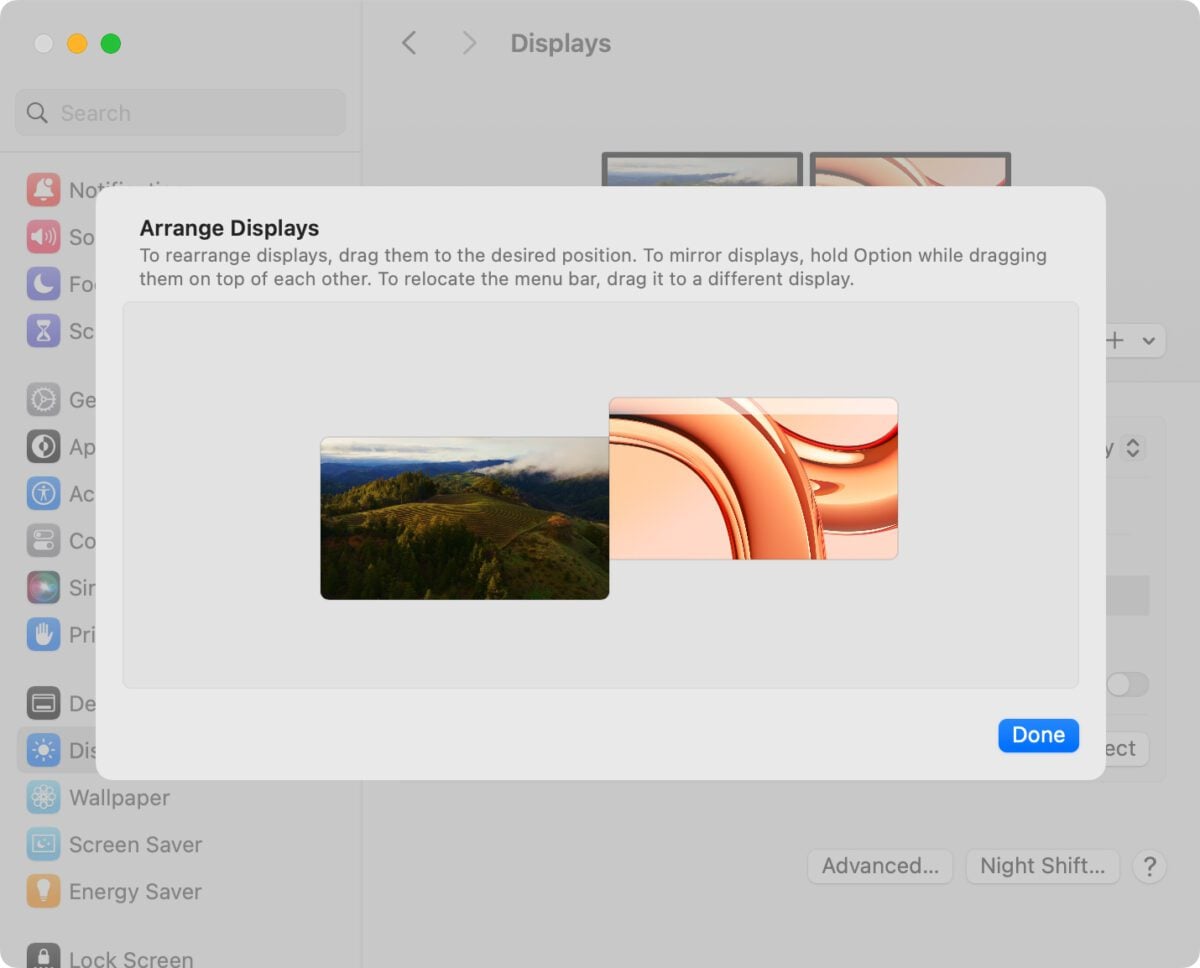
Task: Click the back arrow next to Displays
Action: 410,43
